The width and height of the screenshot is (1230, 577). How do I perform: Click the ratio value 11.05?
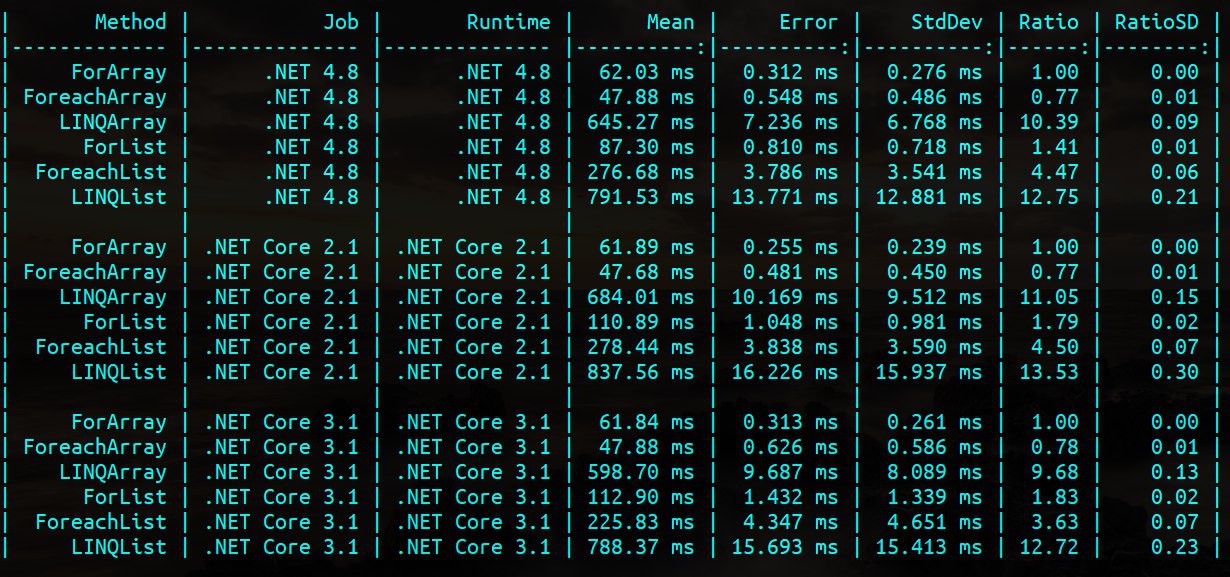[x=1049, y=297]
